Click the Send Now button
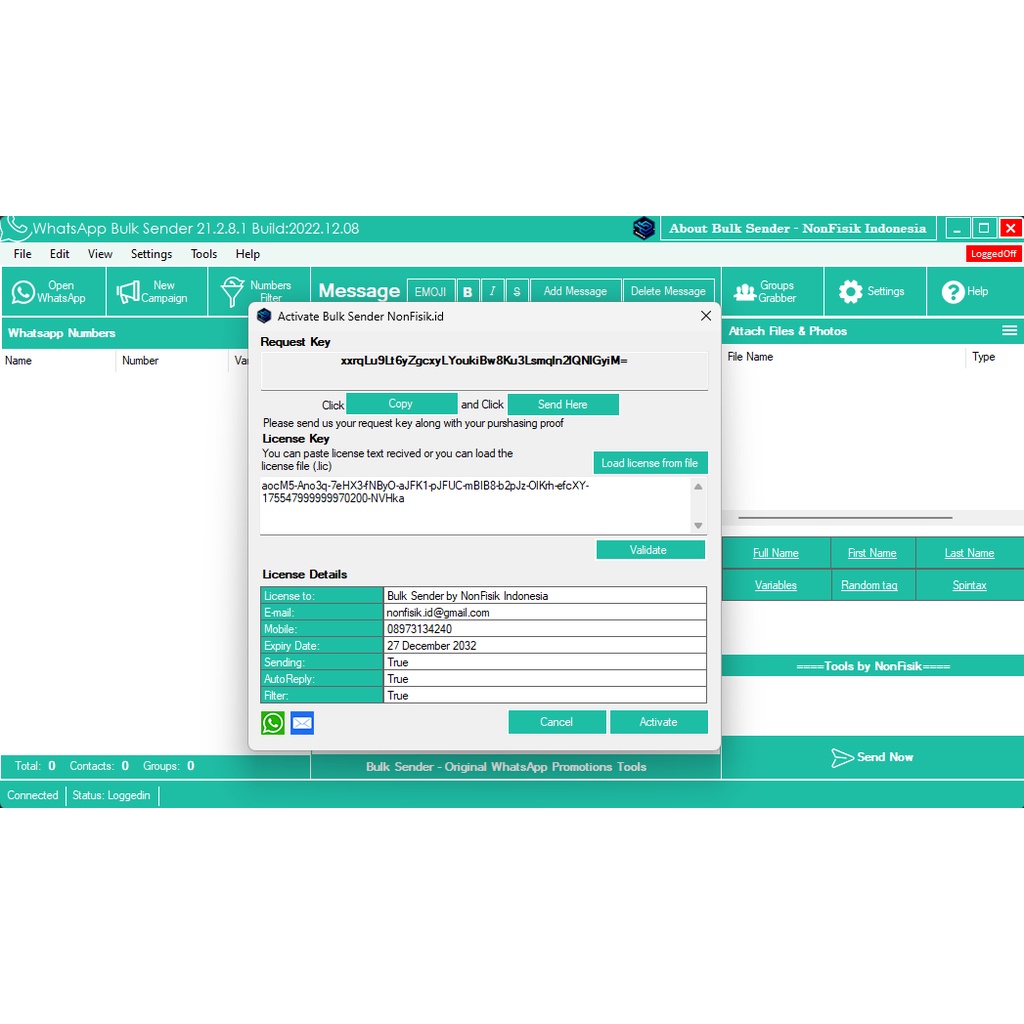The height and width of the screenshot is (1024, 1024). click(x=872, y=757)
